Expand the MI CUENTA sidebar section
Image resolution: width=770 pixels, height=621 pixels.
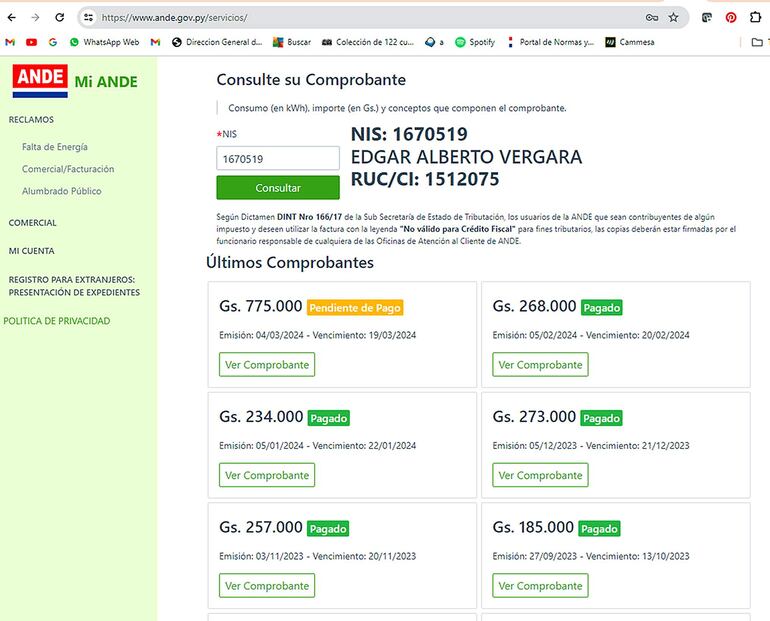point(32,251)
